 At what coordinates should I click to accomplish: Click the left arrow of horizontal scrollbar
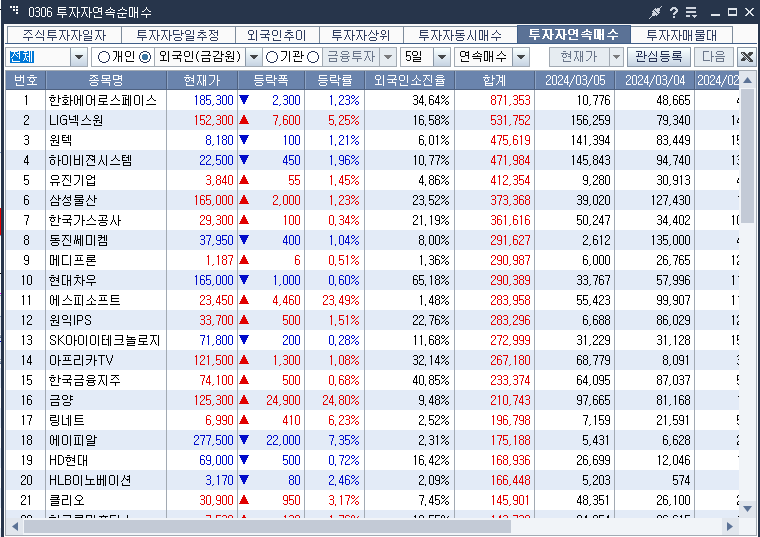coord(15,526)
